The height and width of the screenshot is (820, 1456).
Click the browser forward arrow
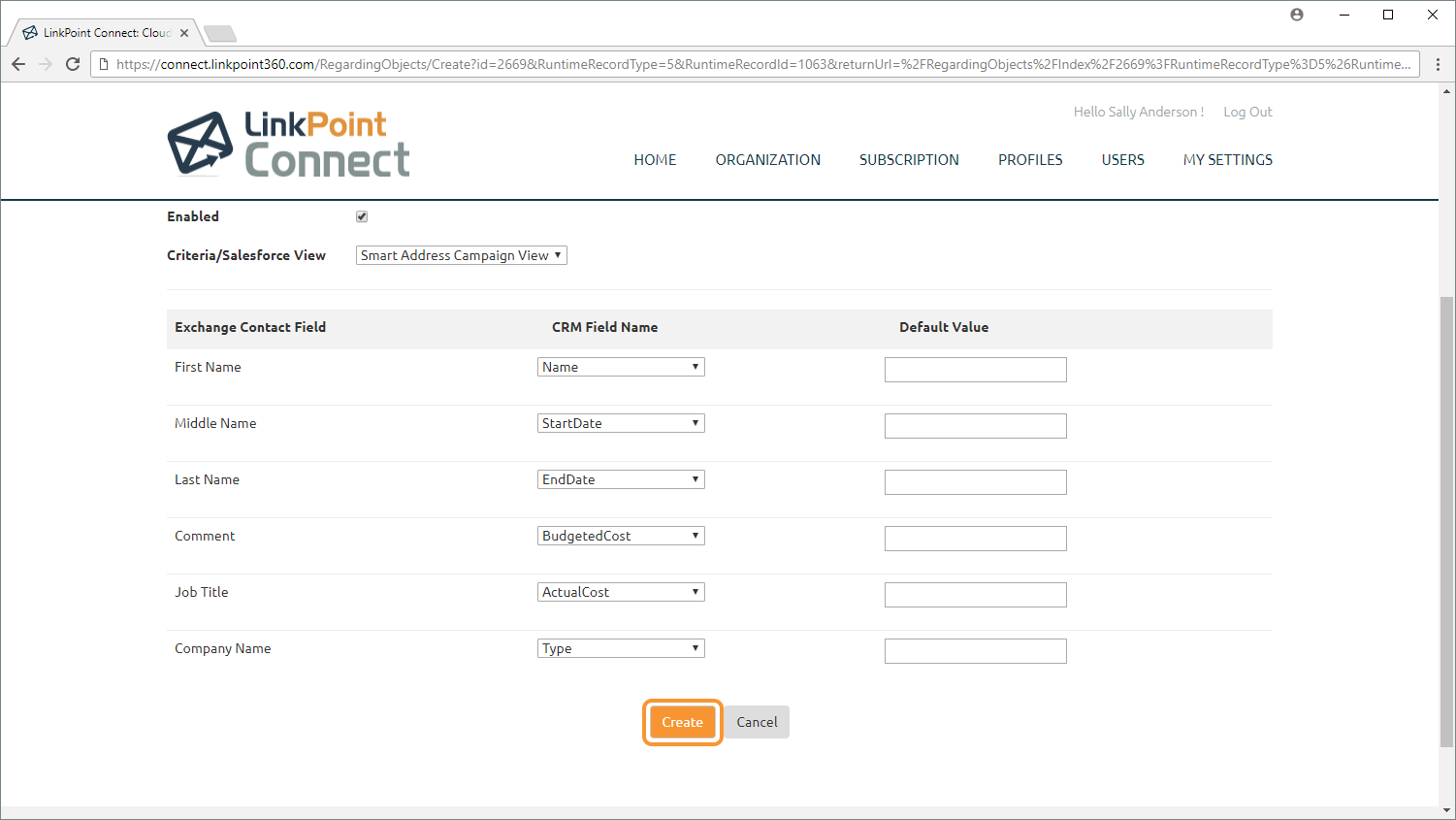click(46, 64)
